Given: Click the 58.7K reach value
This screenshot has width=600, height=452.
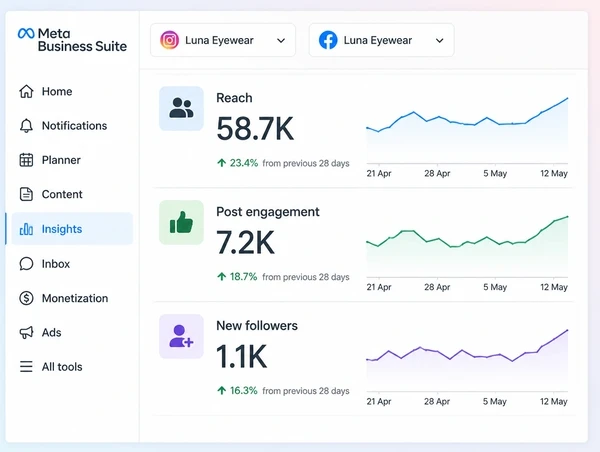Looking at the screenshot, I should 255,129.
